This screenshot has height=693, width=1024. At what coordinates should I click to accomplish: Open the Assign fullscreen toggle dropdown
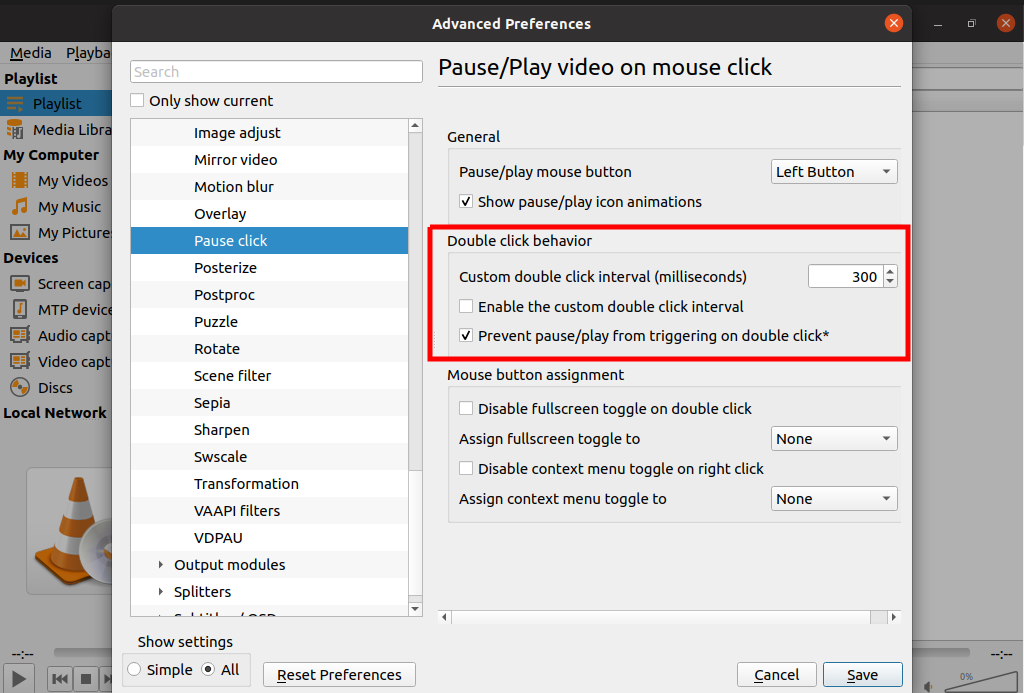click(833, 438)
